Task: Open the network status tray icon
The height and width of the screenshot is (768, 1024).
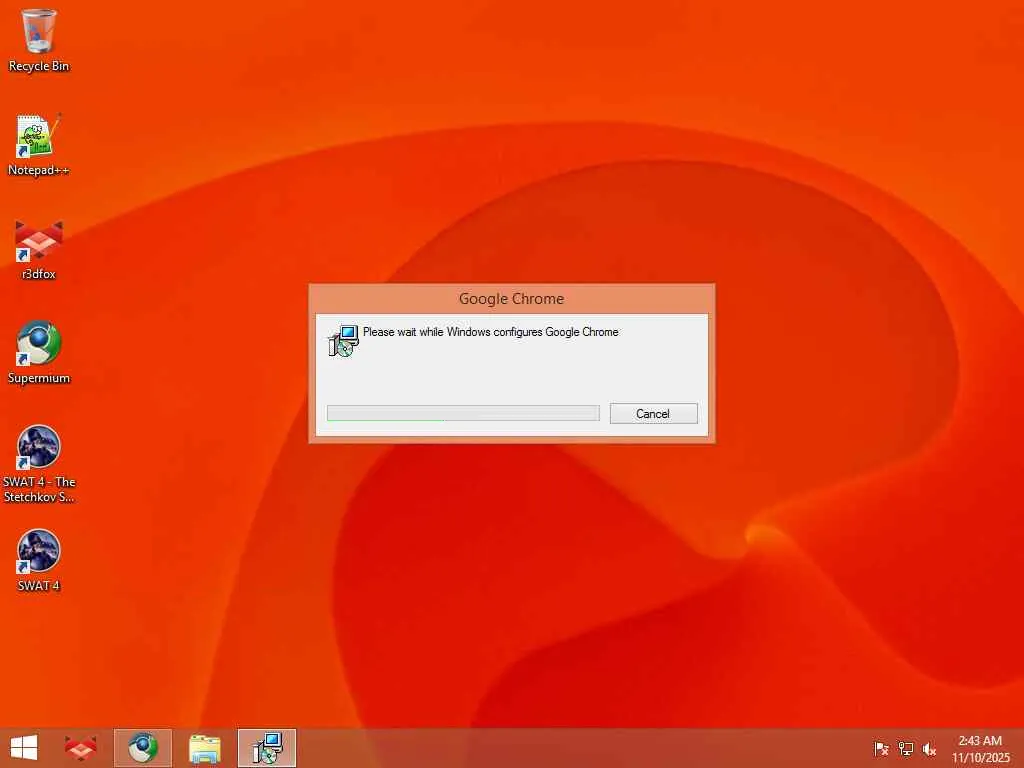Action: (905, 748)
